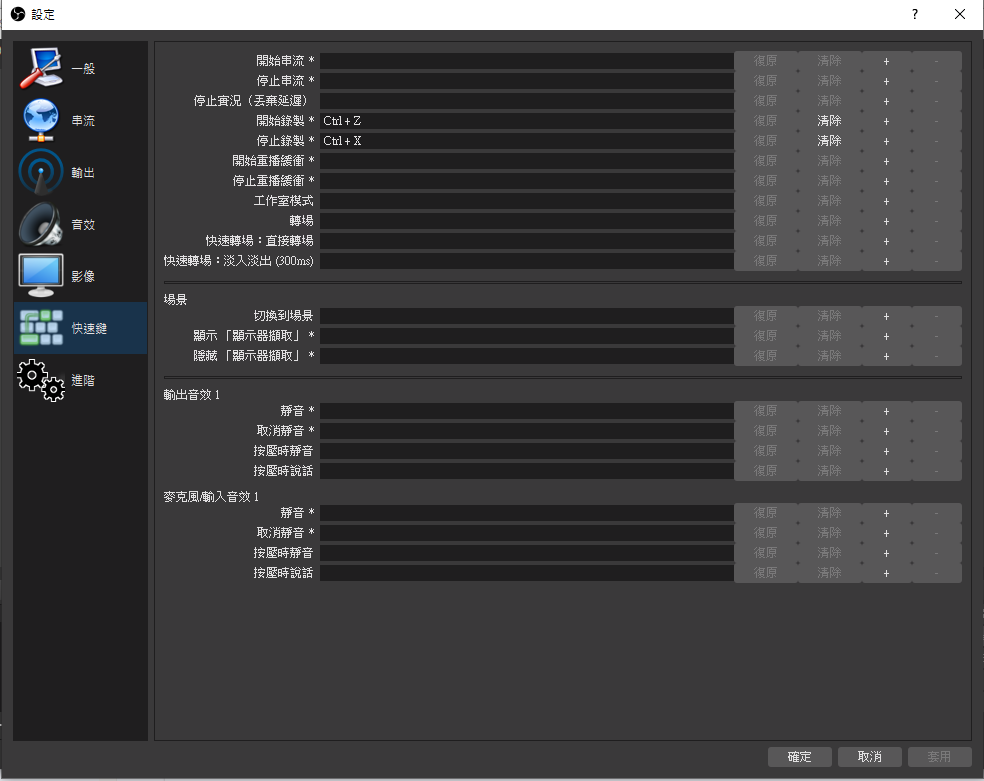This screenshot has height=781, width=984.
Task: Click the 開始錄製 hotkey field showing Ctrl + Z
Action: 527,121
